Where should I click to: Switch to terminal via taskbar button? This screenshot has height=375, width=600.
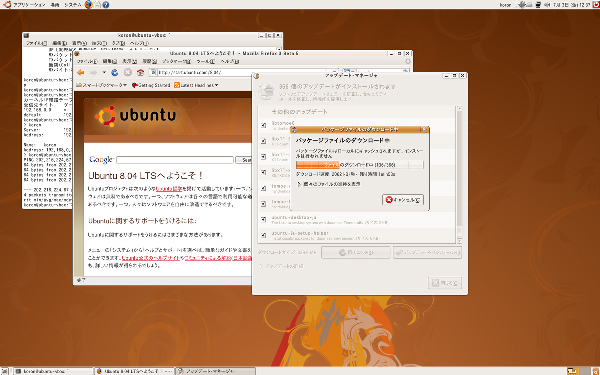tap(53, 371)
